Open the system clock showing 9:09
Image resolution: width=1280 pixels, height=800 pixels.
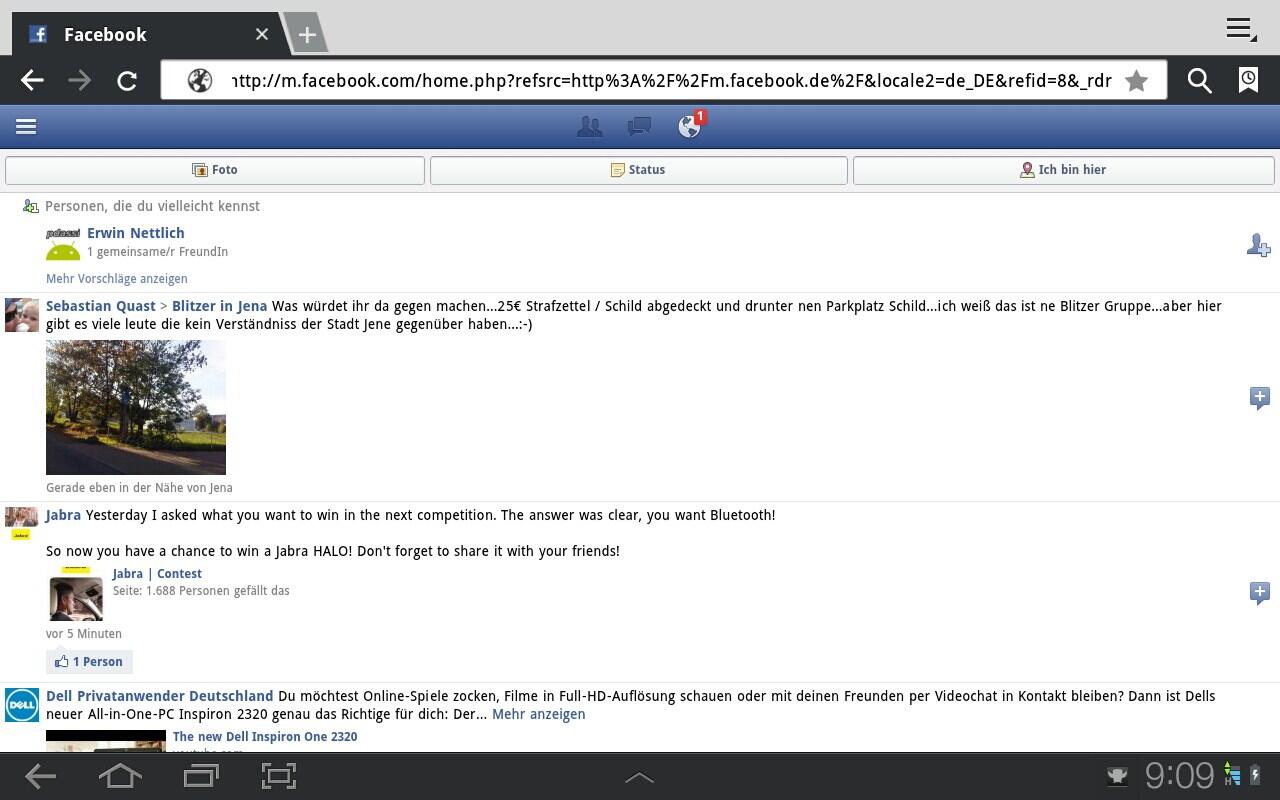coord(1179,776)
